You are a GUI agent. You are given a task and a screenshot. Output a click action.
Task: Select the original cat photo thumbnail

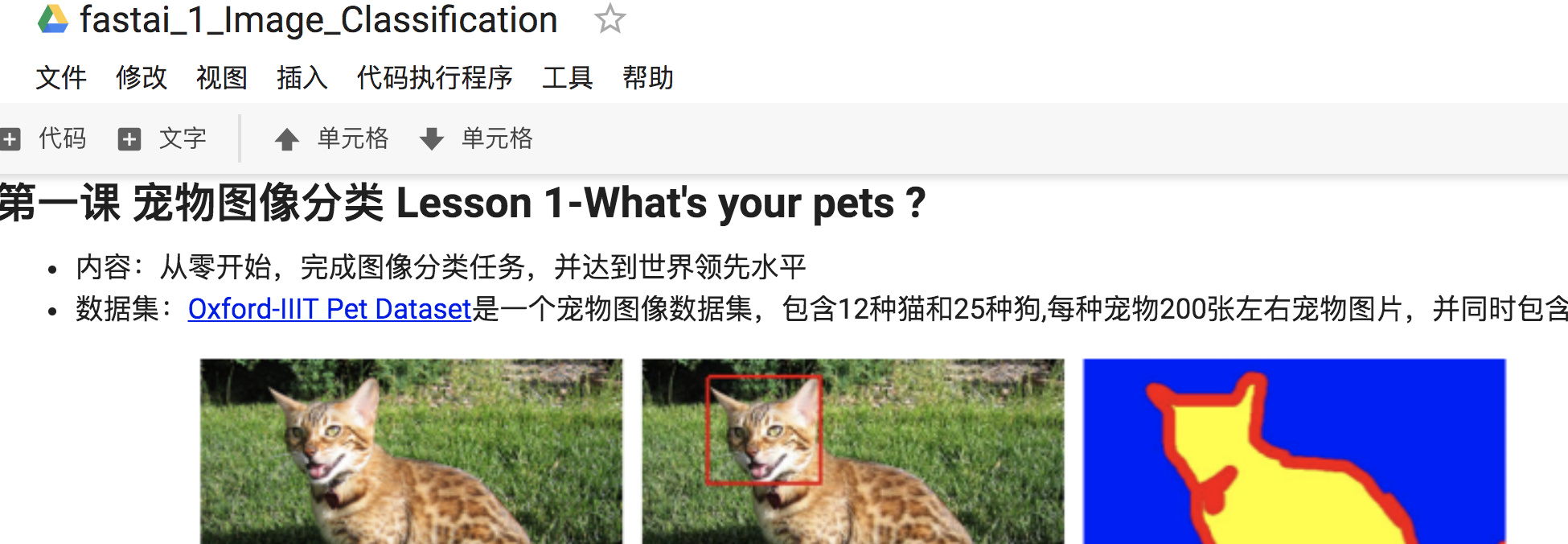tap(411, 451)
